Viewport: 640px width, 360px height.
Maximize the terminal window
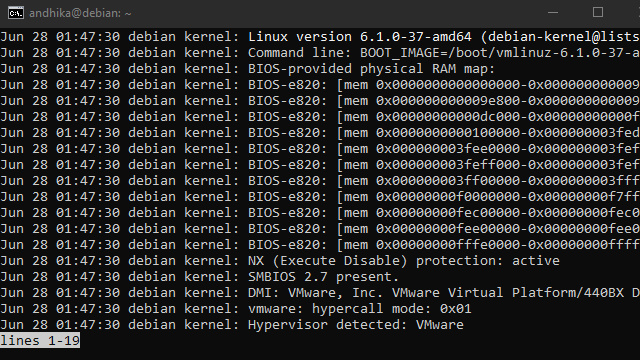click(598, 12)
